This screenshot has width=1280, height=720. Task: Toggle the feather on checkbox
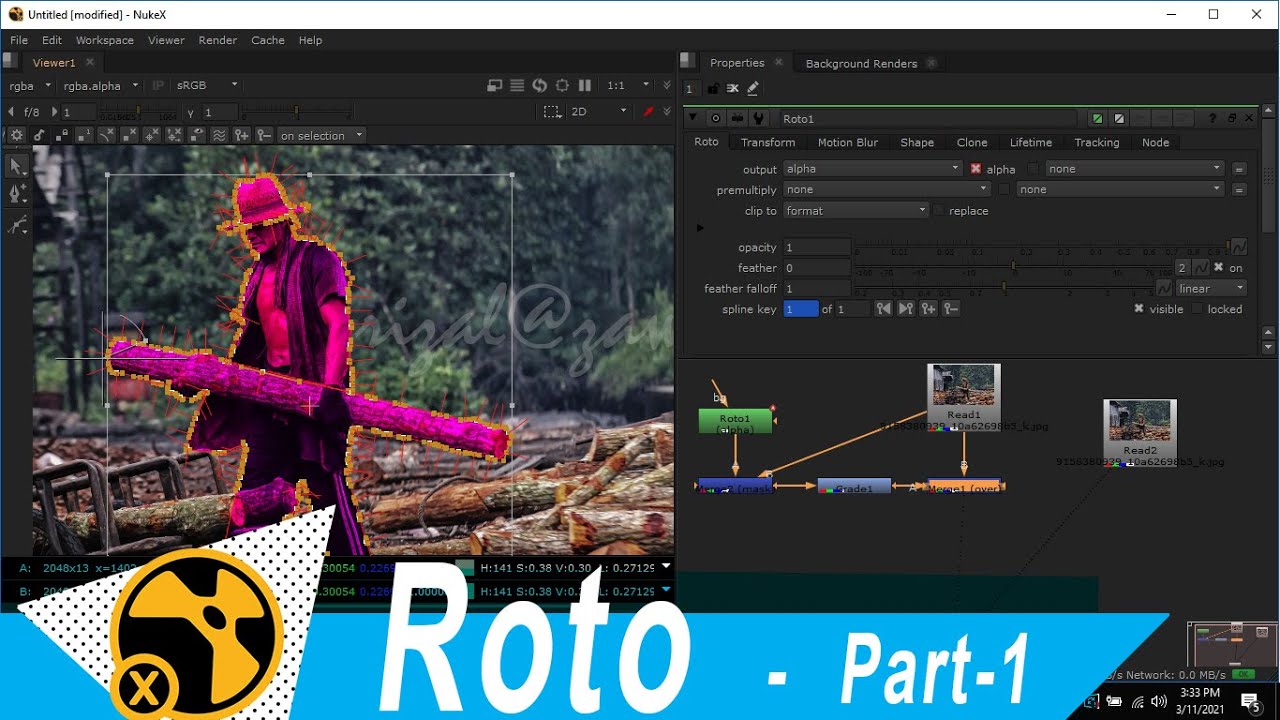coord(1218,268)
